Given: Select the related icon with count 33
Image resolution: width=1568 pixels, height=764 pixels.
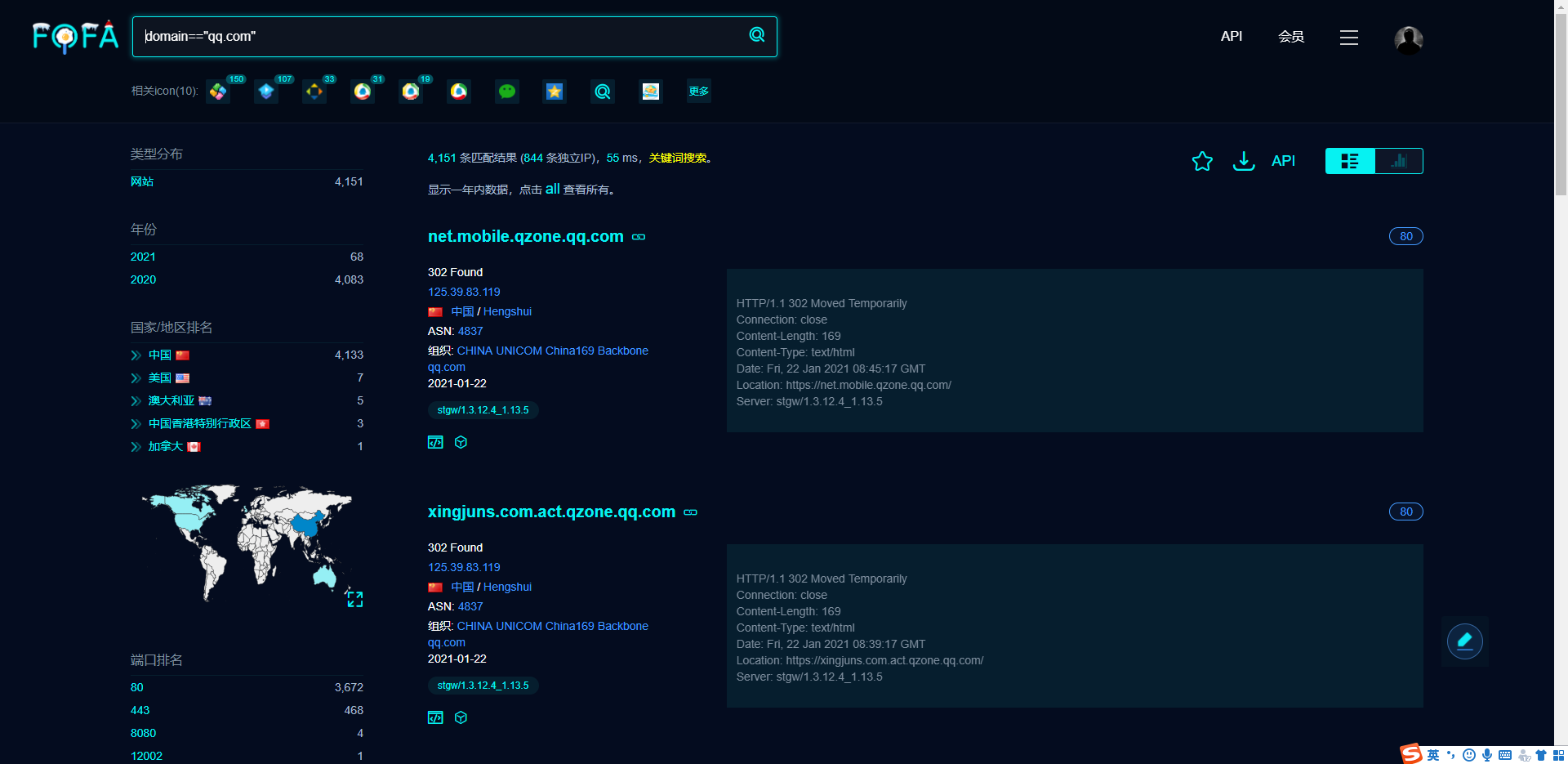Looking at the screenshot, I should tap(314, 92).
